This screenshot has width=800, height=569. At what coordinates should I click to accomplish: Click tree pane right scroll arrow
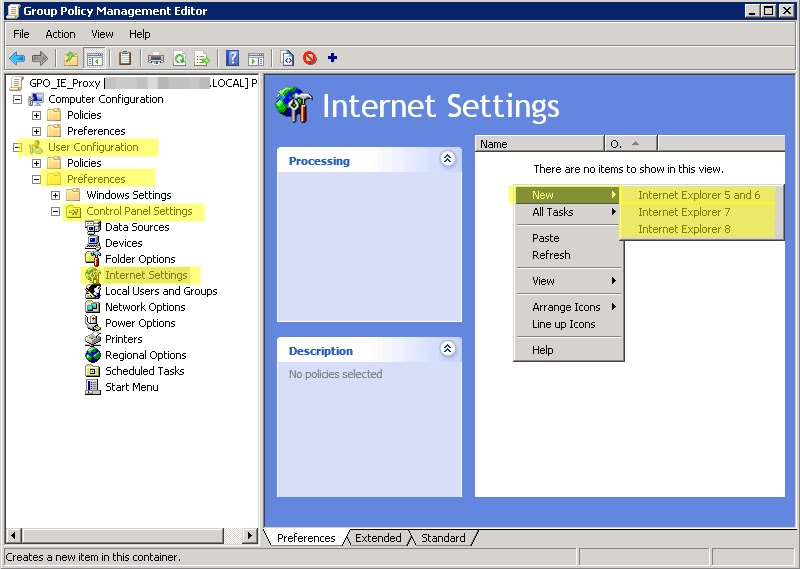pos(249,536)
